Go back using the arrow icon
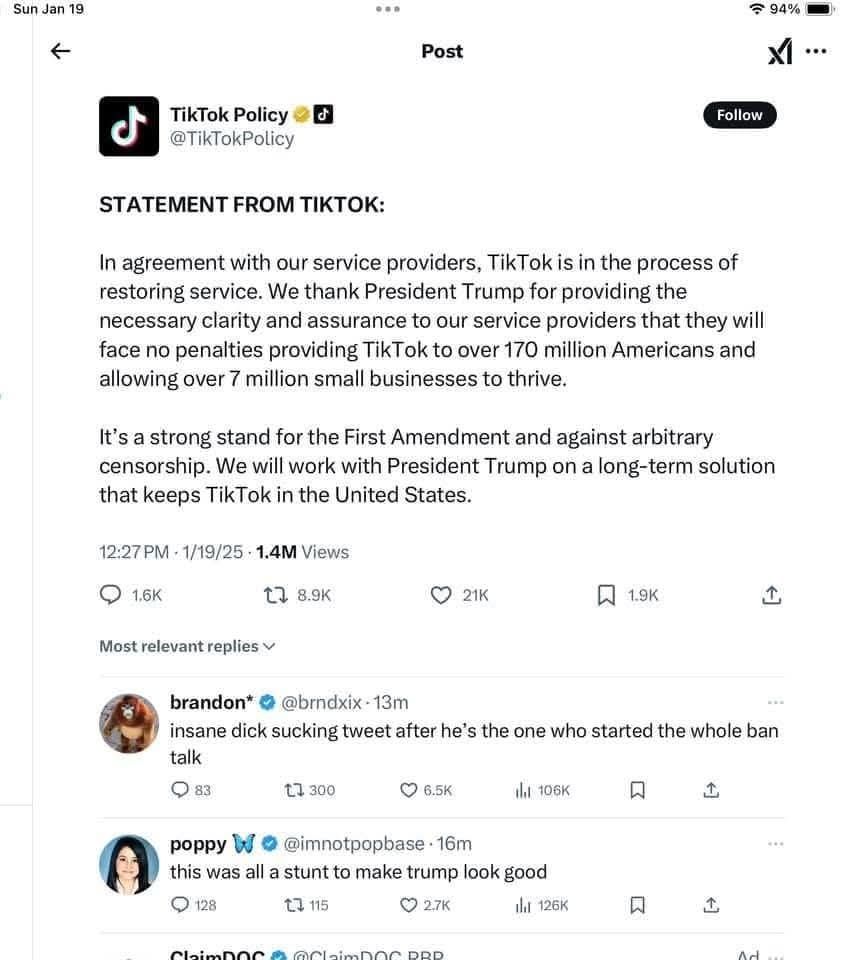This screenshot has height=960, width=850. 60,51
